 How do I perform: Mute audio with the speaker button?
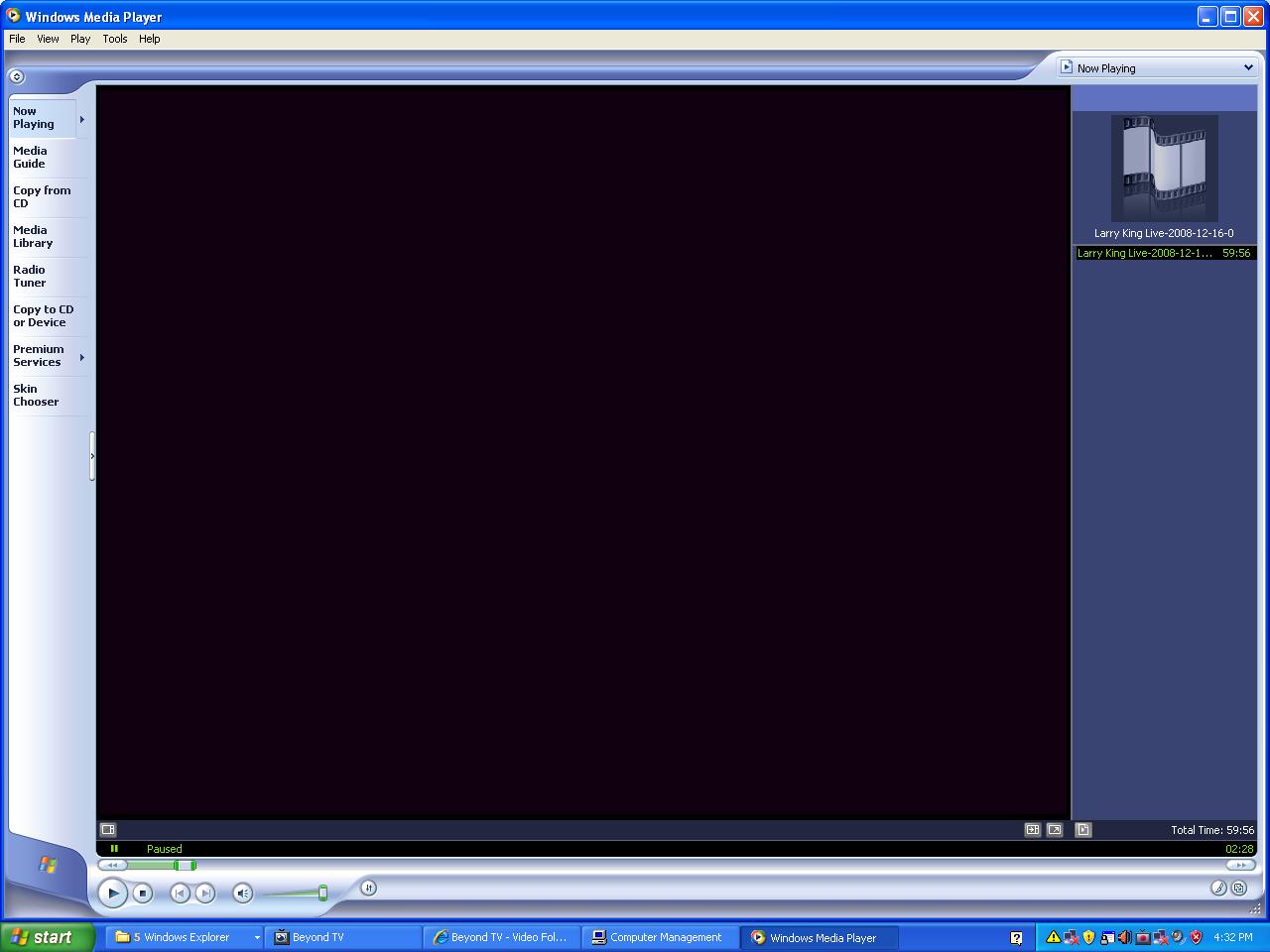click(x=243, y=893)
